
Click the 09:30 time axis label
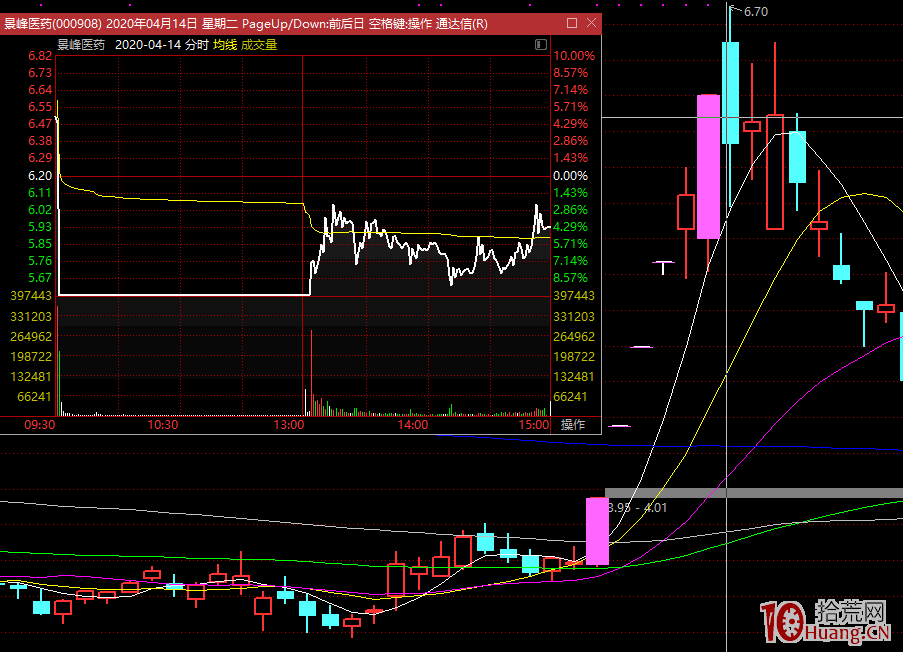coord(40,425)
